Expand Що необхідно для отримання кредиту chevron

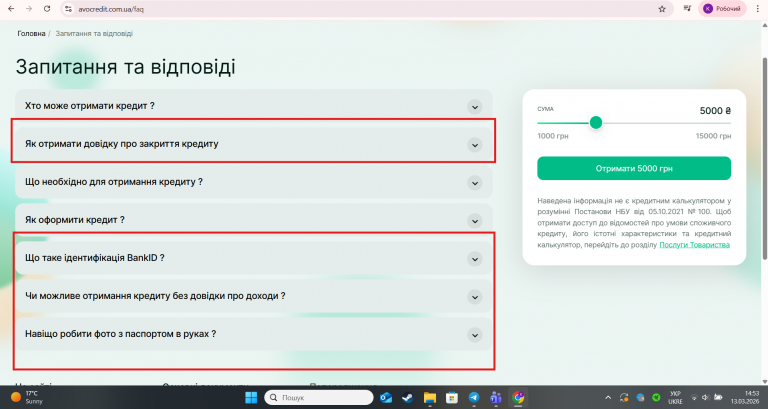[475, 183]
